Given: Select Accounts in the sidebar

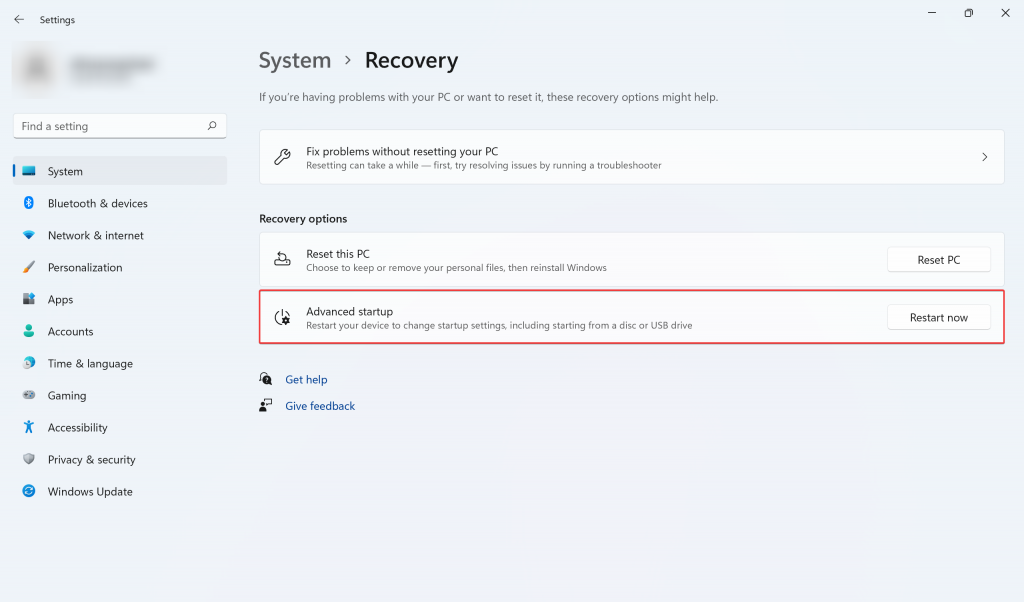Looking at the screenshot, I should click(120, 331).
